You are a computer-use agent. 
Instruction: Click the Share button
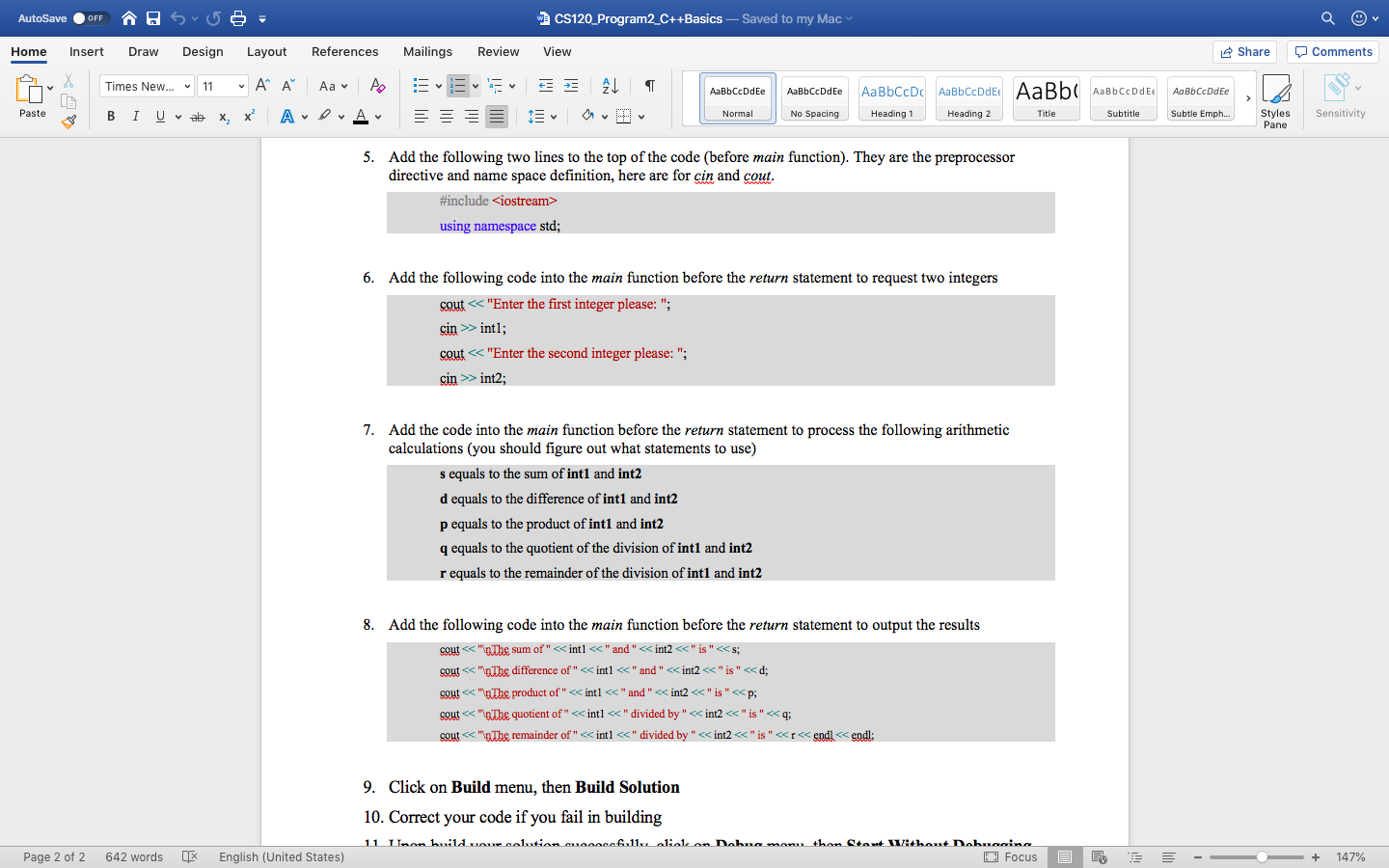pyautogui.click(x=1244, y=52)
